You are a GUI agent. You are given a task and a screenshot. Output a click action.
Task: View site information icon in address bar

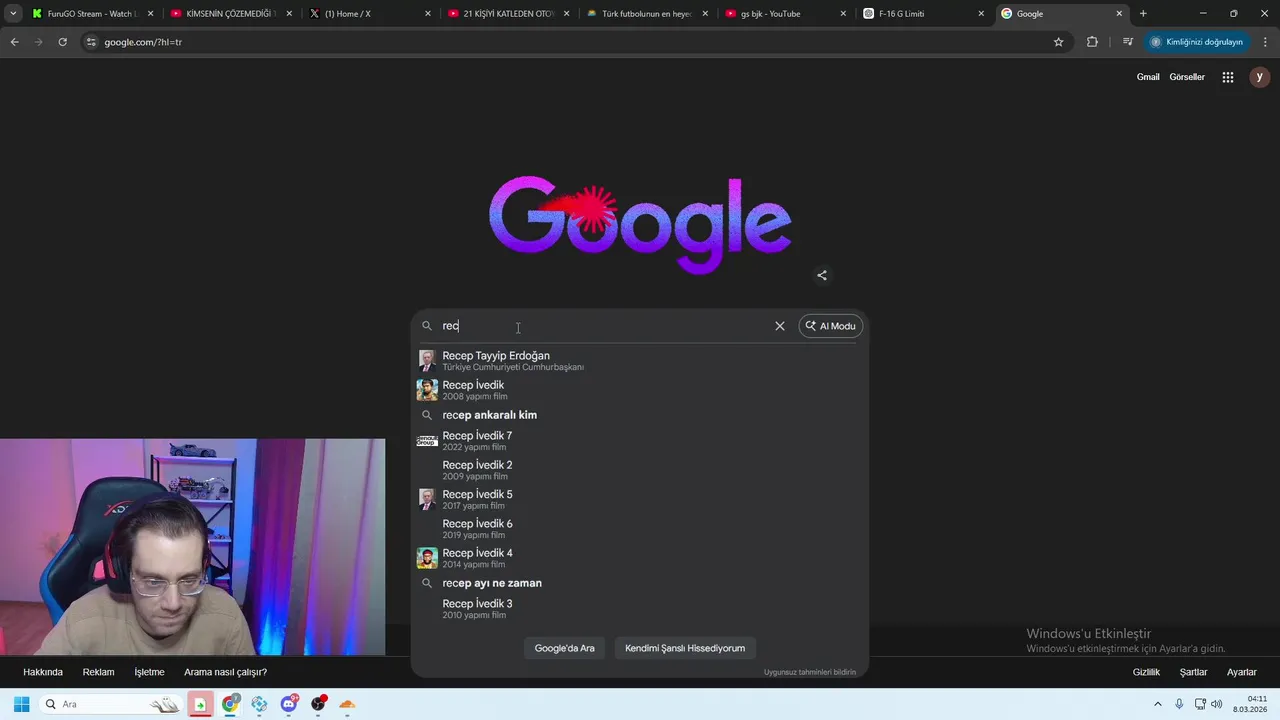pyautogui.click(x=91, y=42)
